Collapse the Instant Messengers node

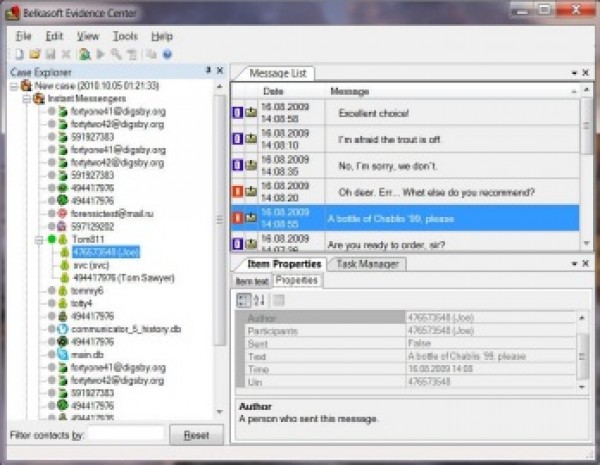coord(26,100)
